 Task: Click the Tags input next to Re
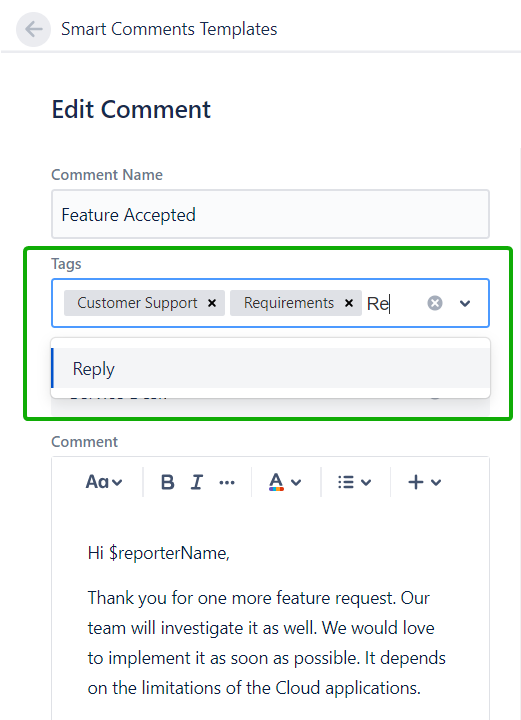point(395,304)
